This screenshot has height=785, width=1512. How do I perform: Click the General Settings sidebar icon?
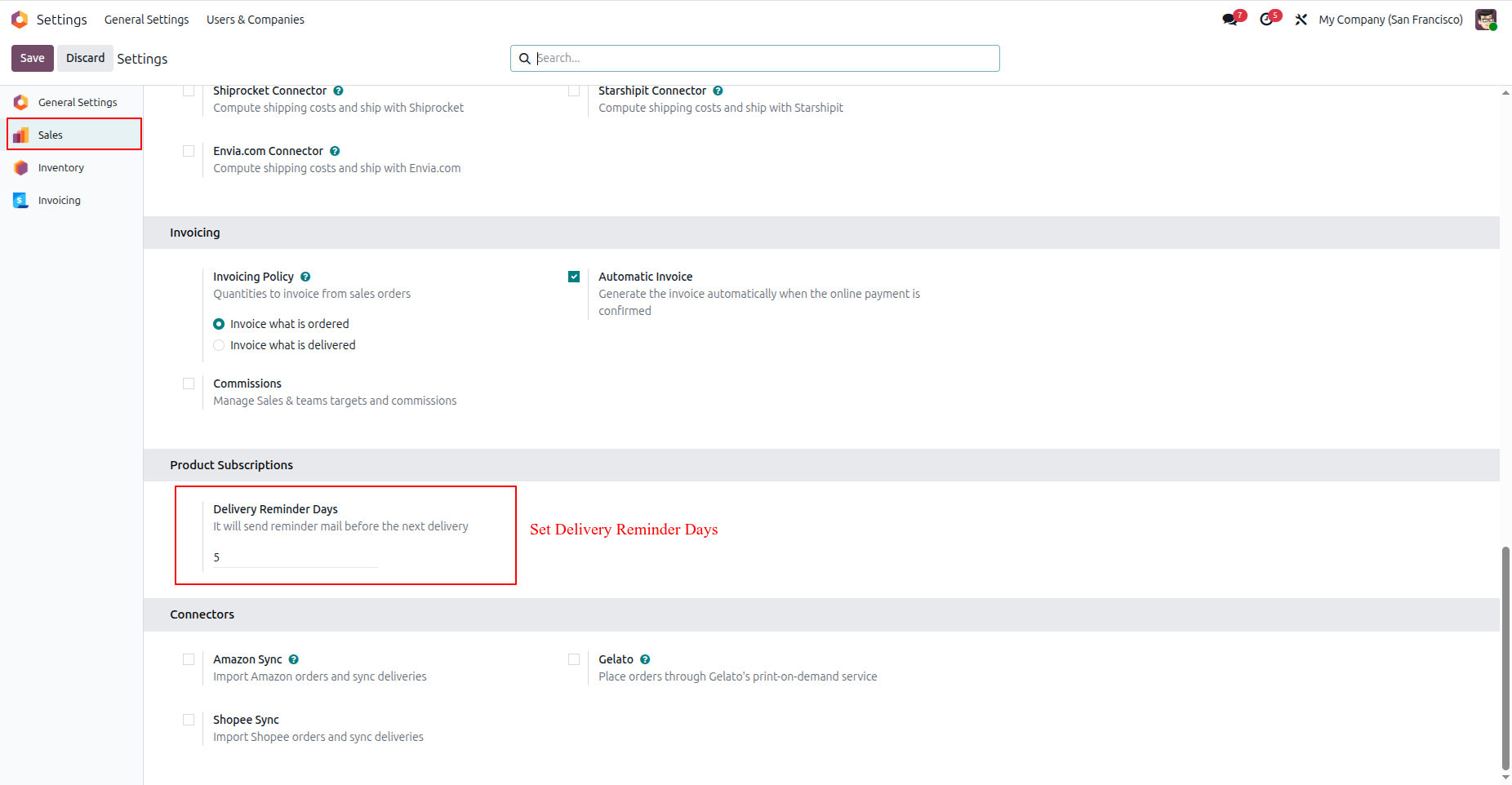tap(21, 102)
